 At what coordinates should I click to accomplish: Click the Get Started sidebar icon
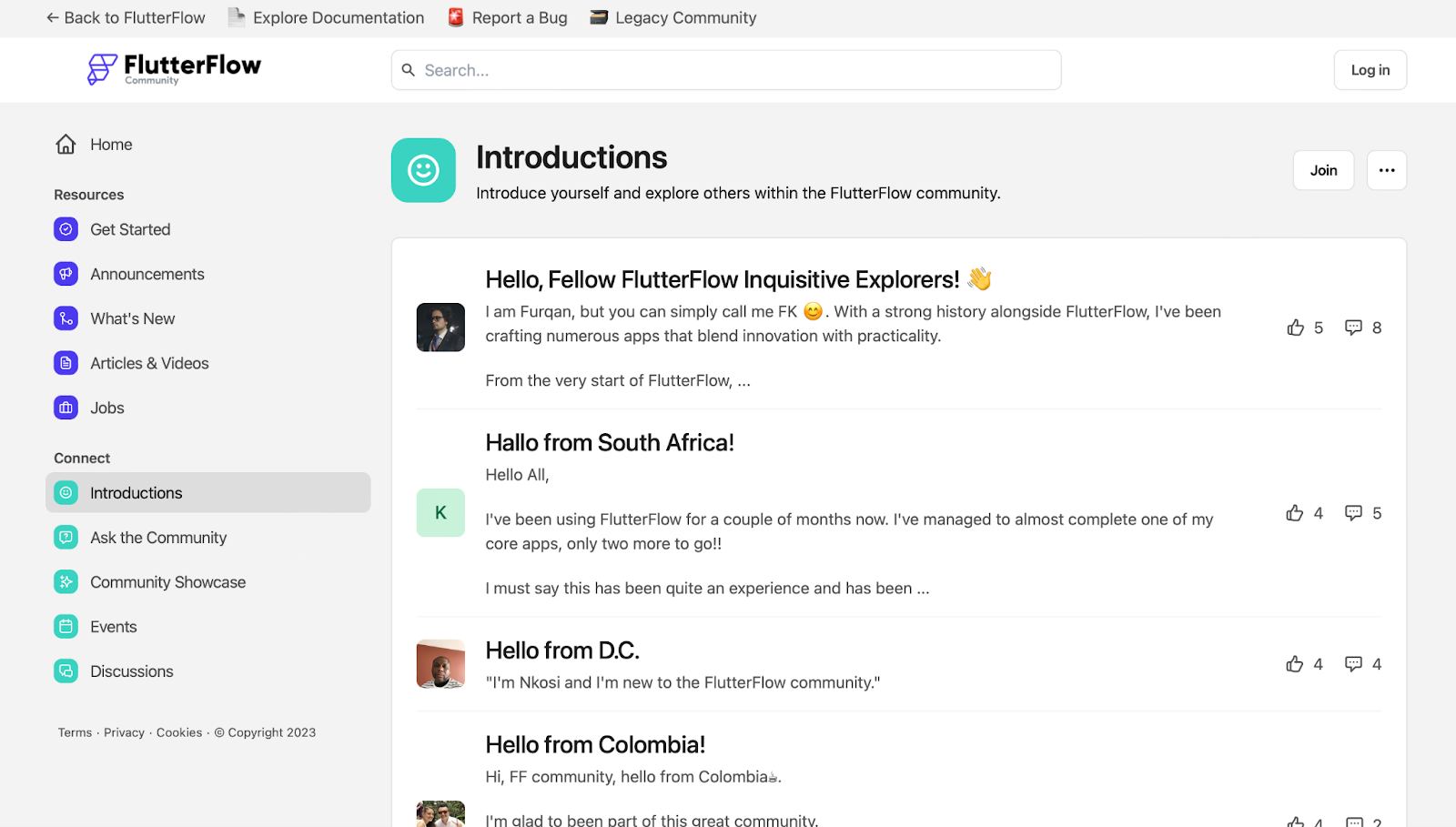point(66,229)
